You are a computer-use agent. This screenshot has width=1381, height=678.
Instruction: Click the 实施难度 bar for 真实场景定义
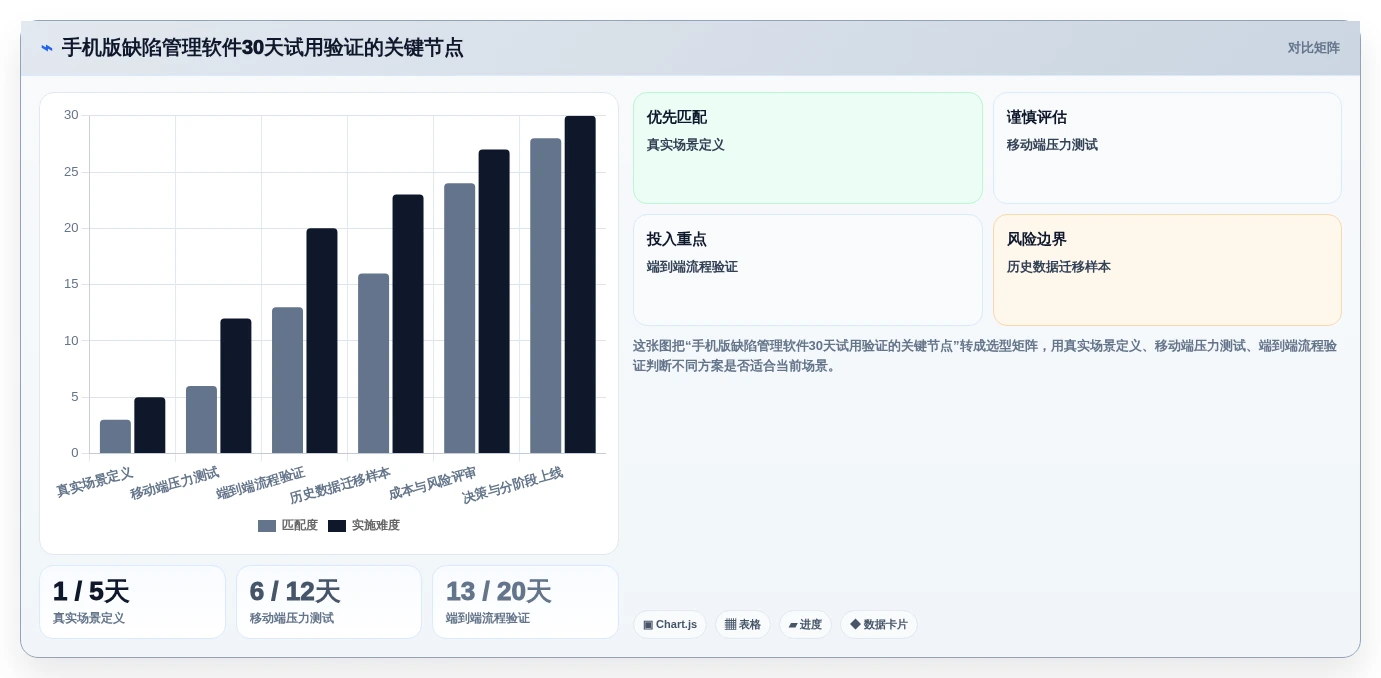pos(150,426)
